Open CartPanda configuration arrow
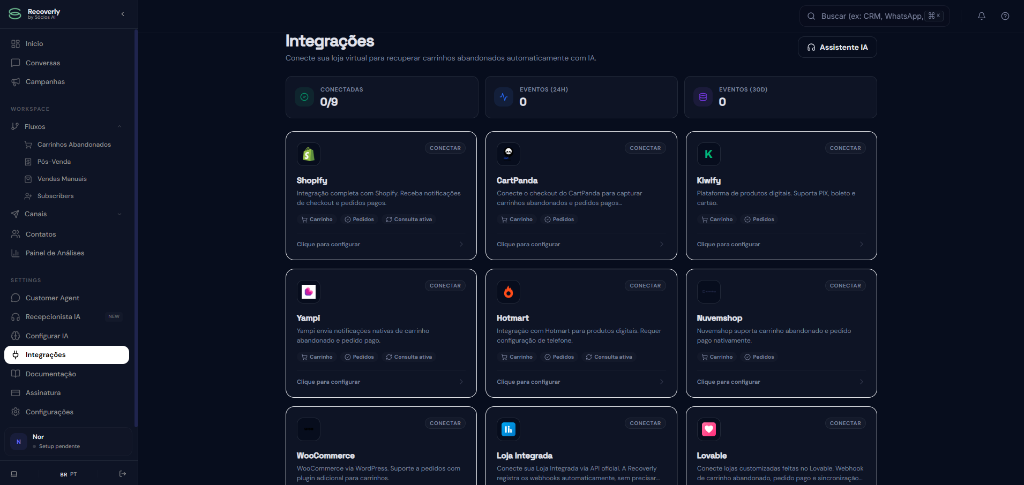Viewport: 1024px width, 485px height. [x=662, y=244]
